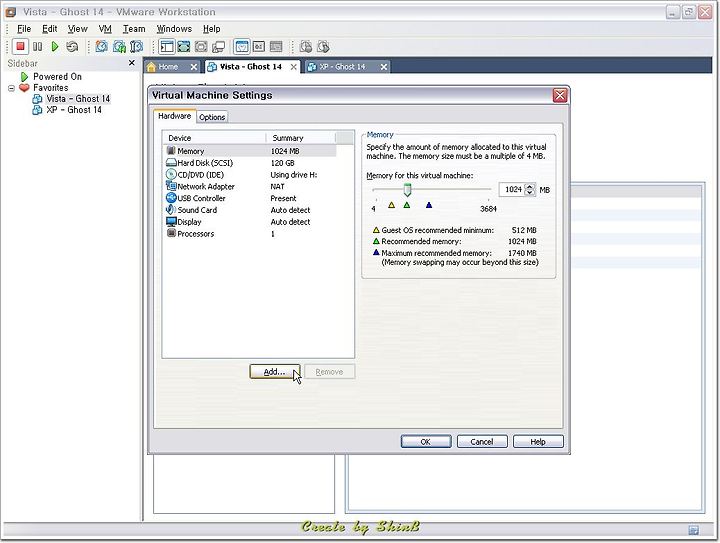Open the Edit menu

coord(50,29)
